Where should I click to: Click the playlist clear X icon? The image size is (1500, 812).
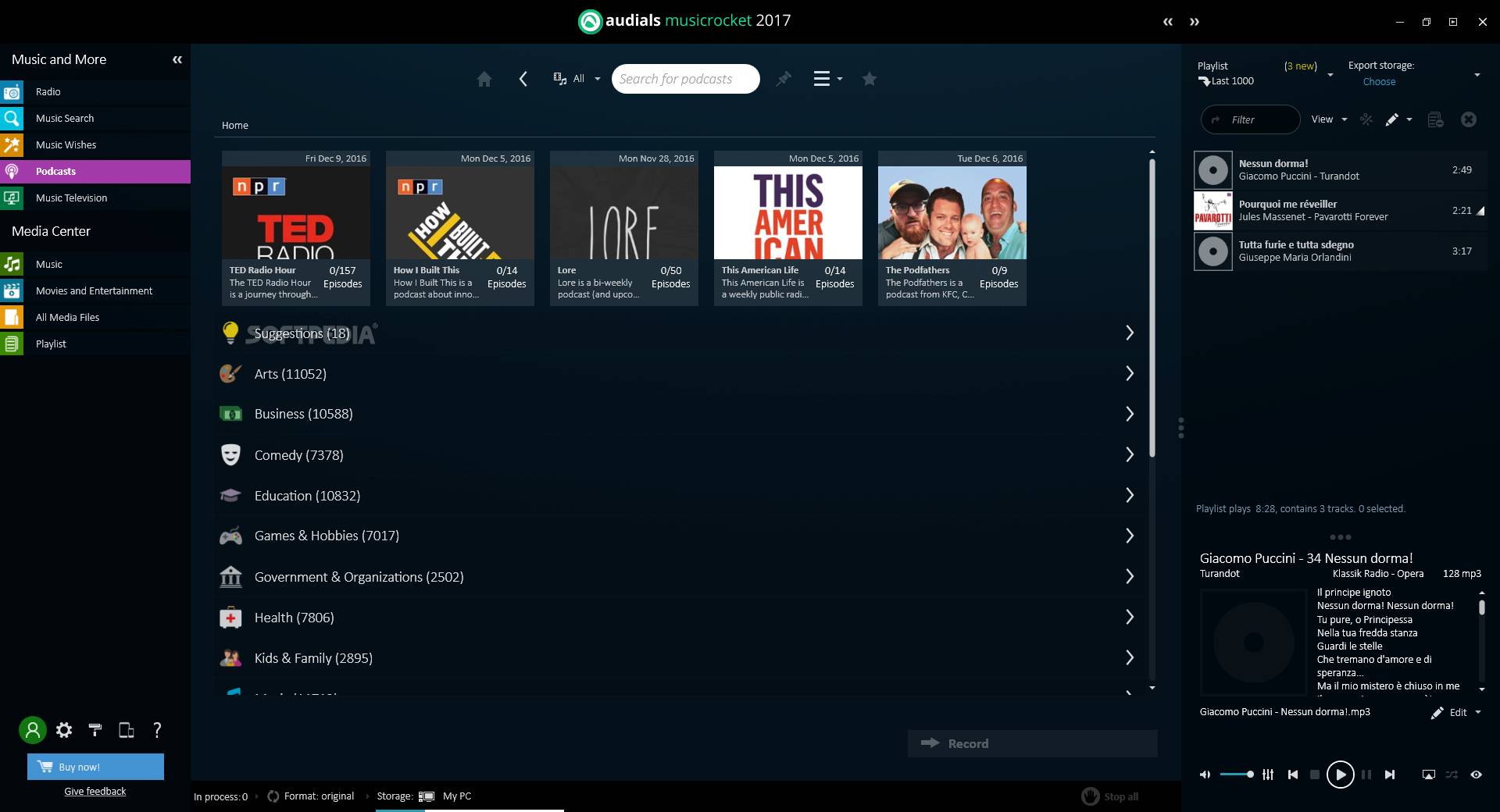tap(1469, 119)
